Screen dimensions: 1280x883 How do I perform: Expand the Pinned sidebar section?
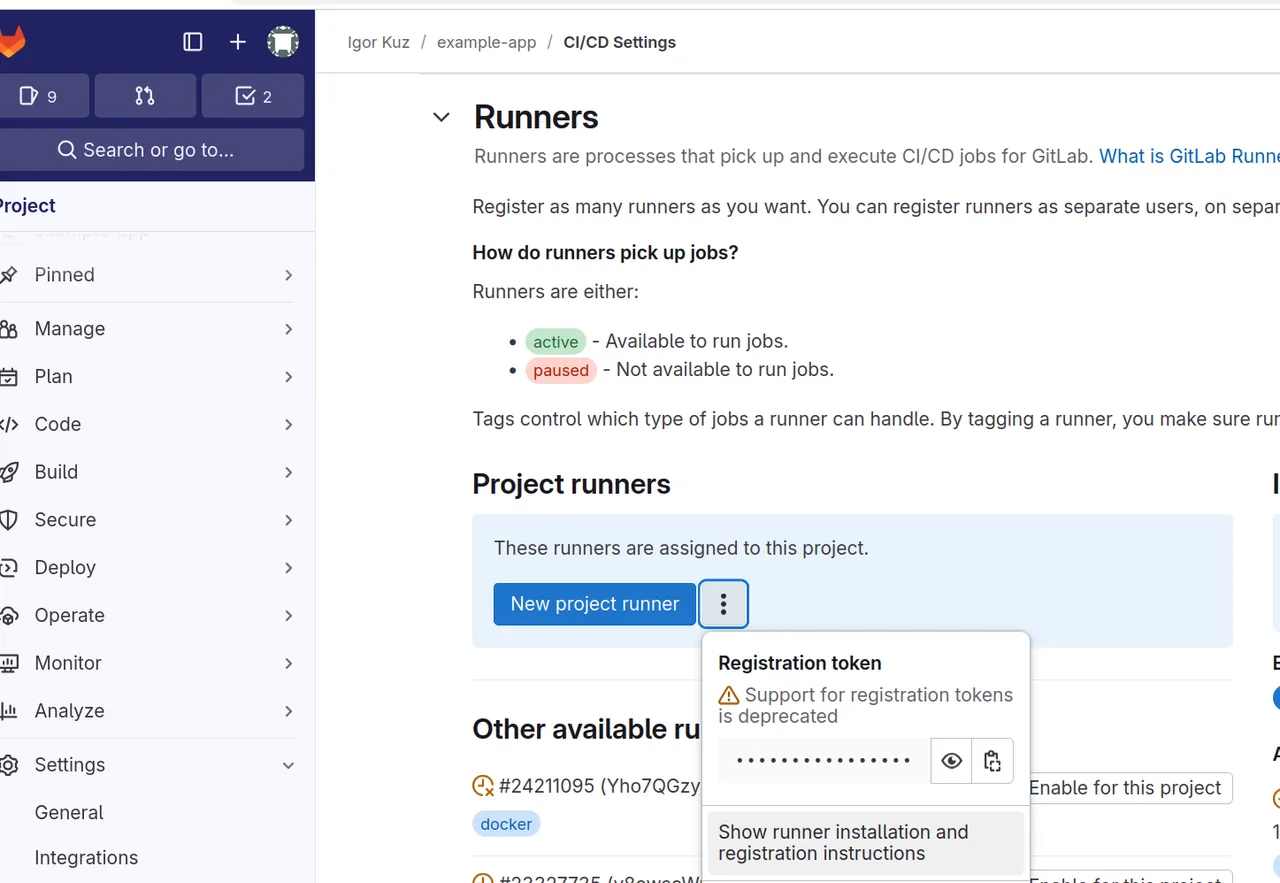tap(148, 275)
